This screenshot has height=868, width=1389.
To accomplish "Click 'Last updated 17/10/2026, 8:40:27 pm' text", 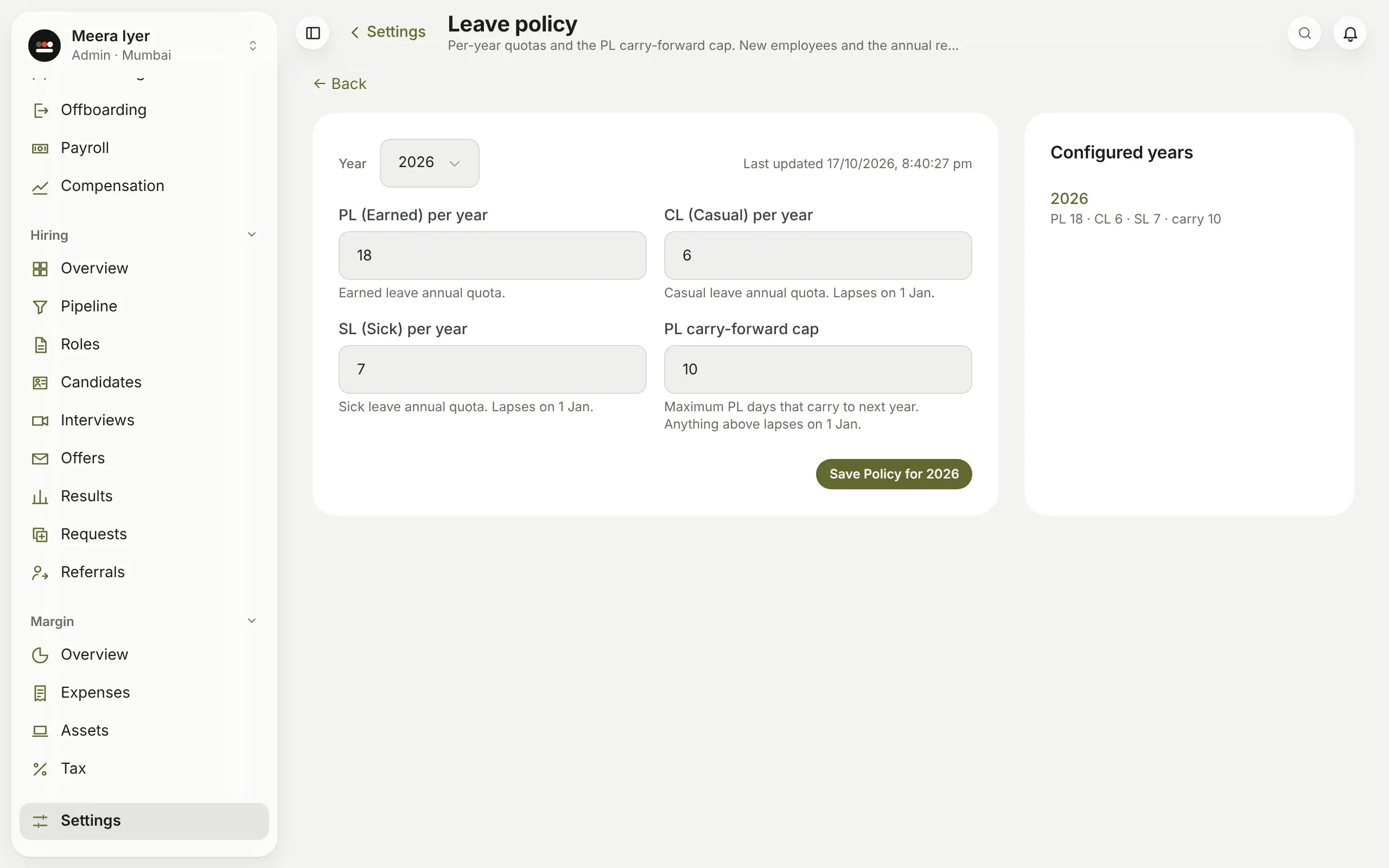I will tap(857, 164).
